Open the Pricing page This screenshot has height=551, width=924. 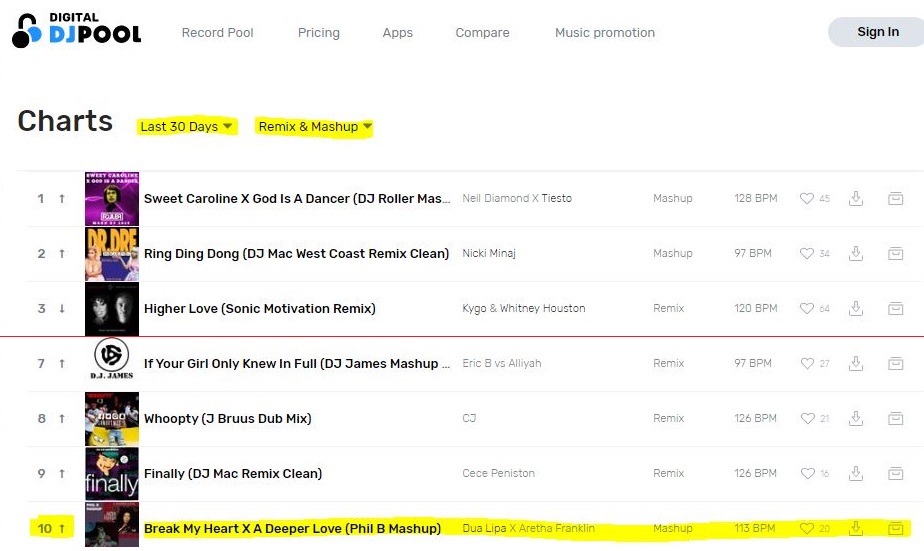coord(319,32)
